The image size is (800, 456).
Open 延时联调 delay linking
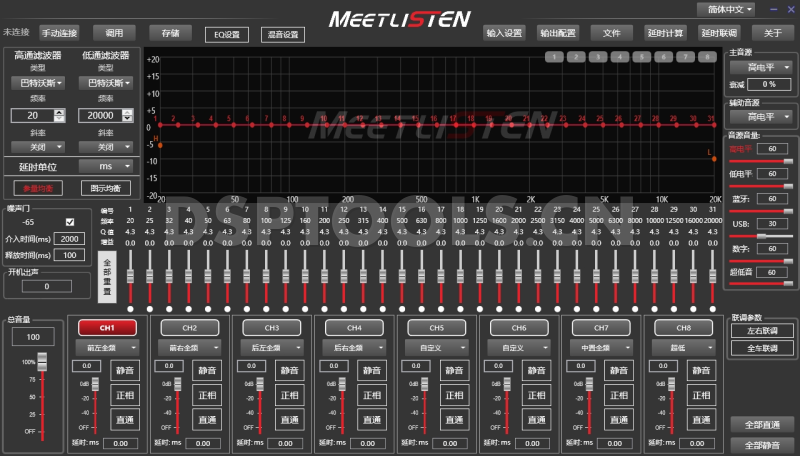pyautogui.click(x=719, y=33)
